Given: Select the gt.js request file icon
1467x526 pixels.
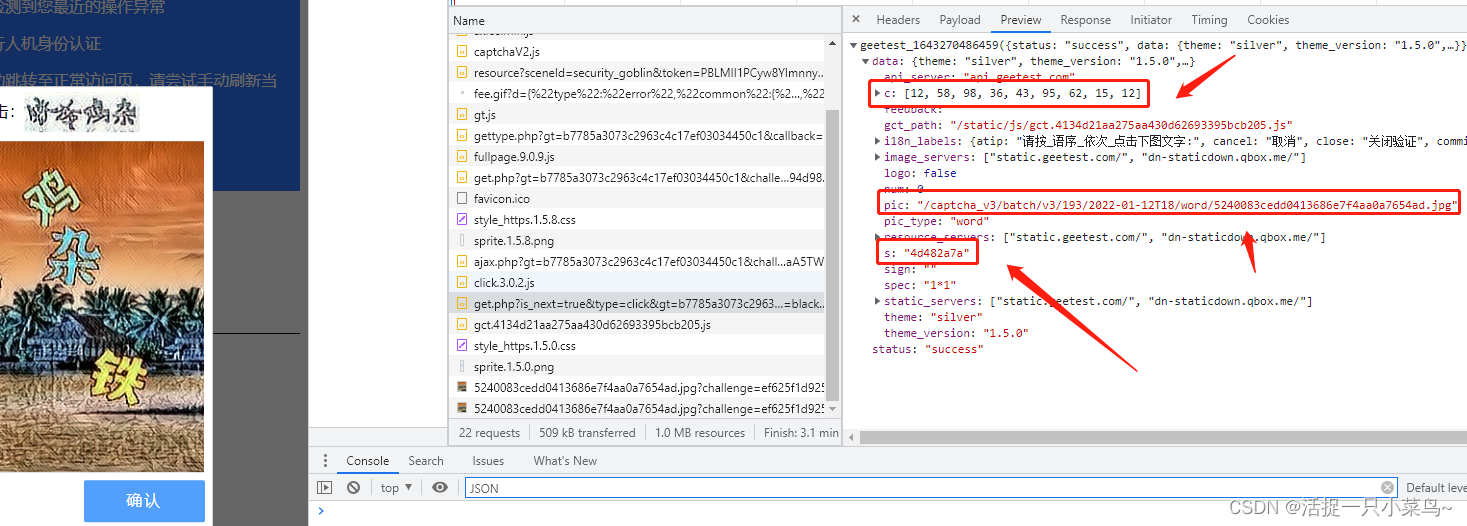Looking at the screenshot, I should point(462,115).
